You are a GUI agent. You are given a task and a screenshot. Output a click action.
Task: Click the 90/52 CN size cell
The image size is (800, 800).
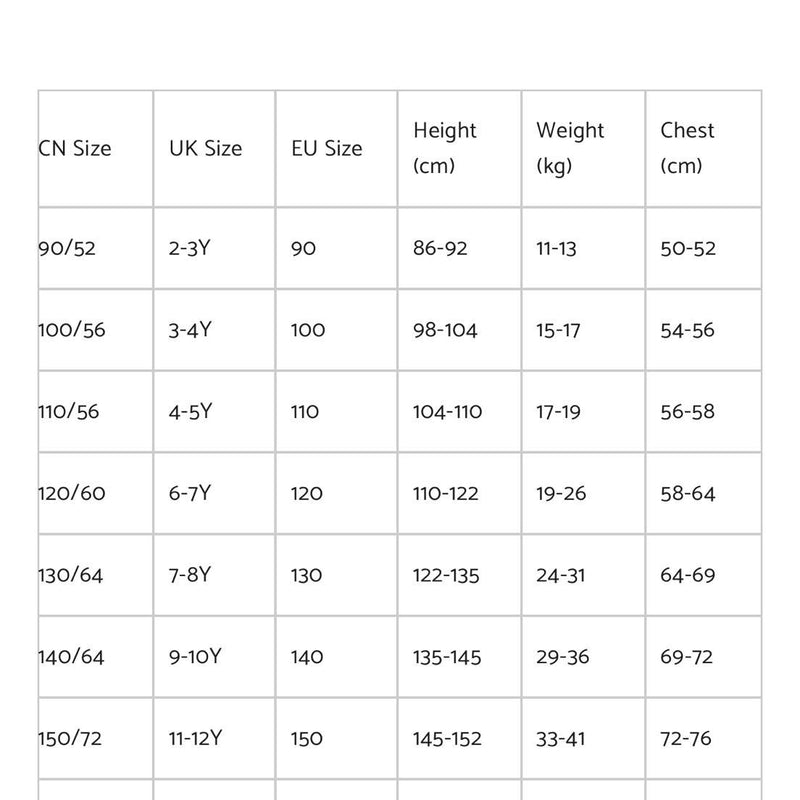click(68, 248)
